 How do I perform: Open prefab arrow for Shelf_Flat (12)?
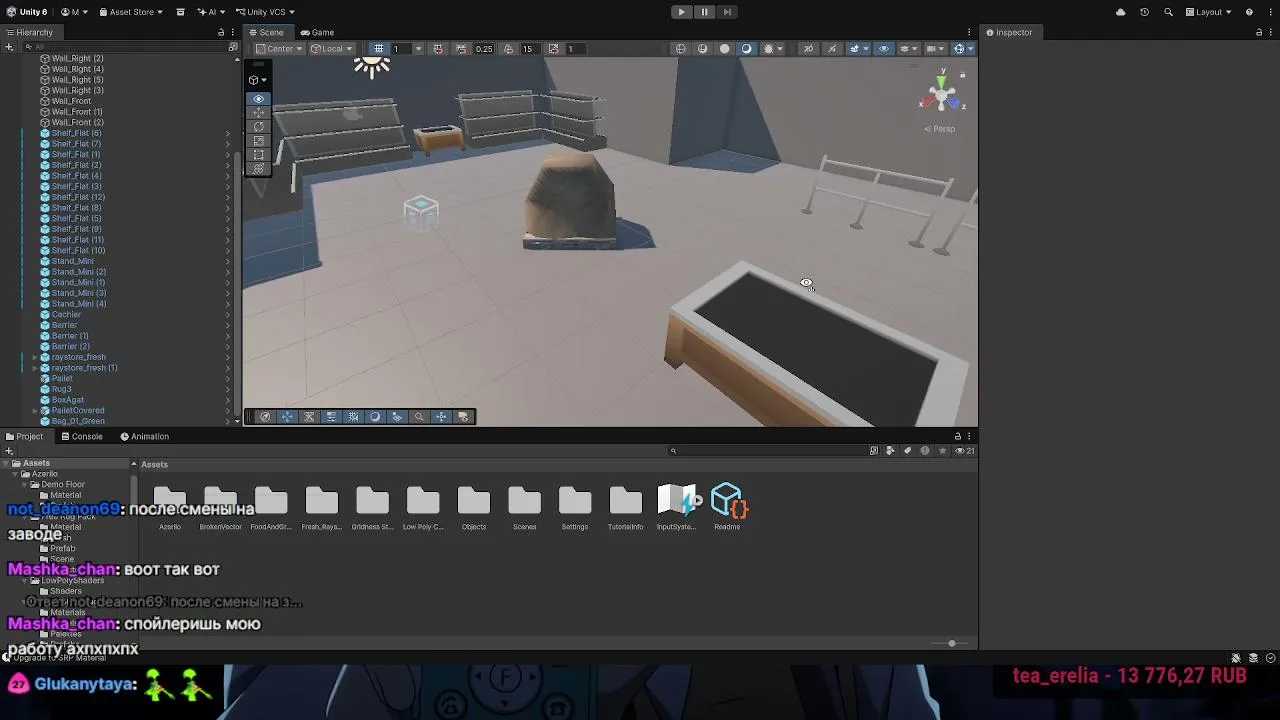pos(228,197)
